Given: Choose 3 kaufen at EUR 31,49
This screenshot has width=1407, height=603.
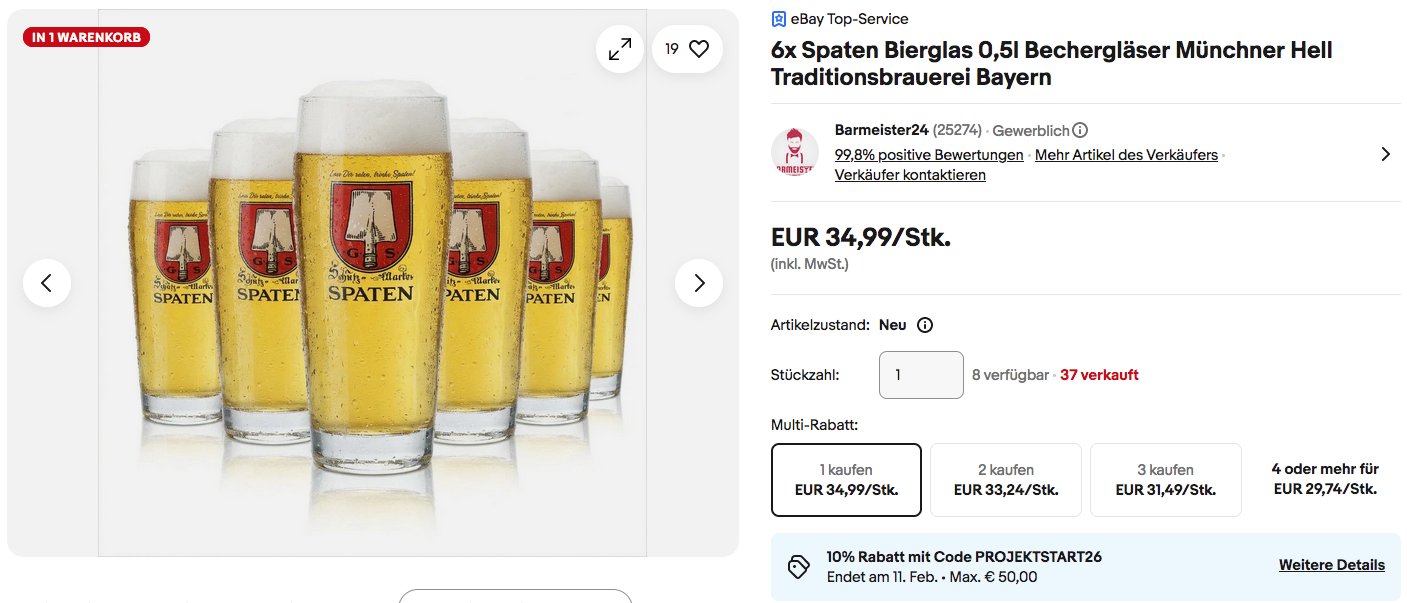Looking at the screenshot, I should [x=1166, y=480].
